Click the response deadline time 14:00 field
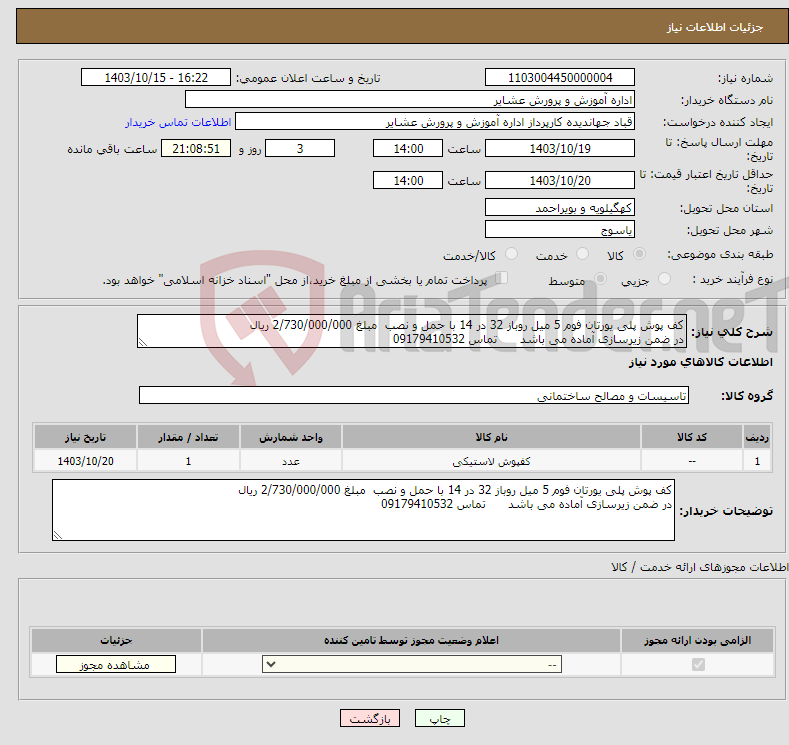 pos(408,148)
